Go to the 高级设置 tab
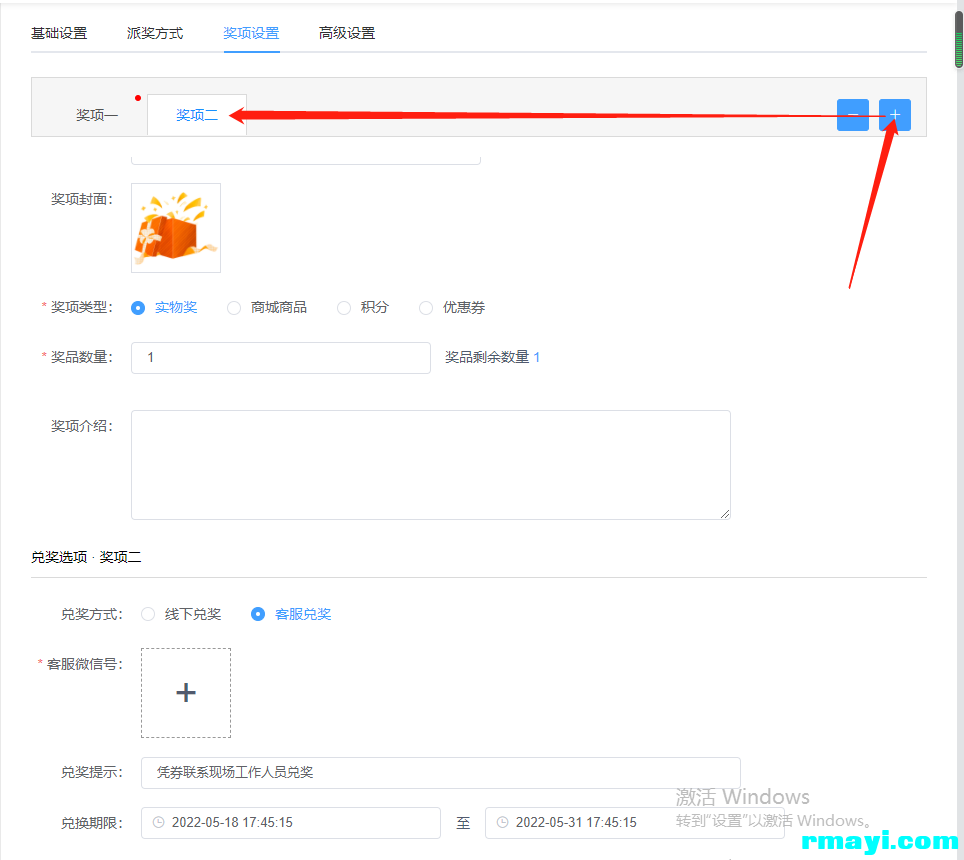964x860 pixels. pyautogui.click(x=347, y=33)
